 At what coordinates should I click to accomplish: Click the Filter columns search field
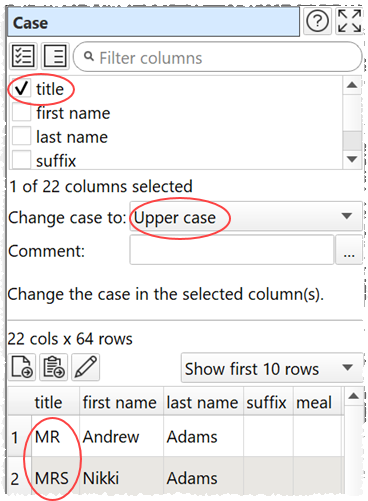click(x=218, y=57)
